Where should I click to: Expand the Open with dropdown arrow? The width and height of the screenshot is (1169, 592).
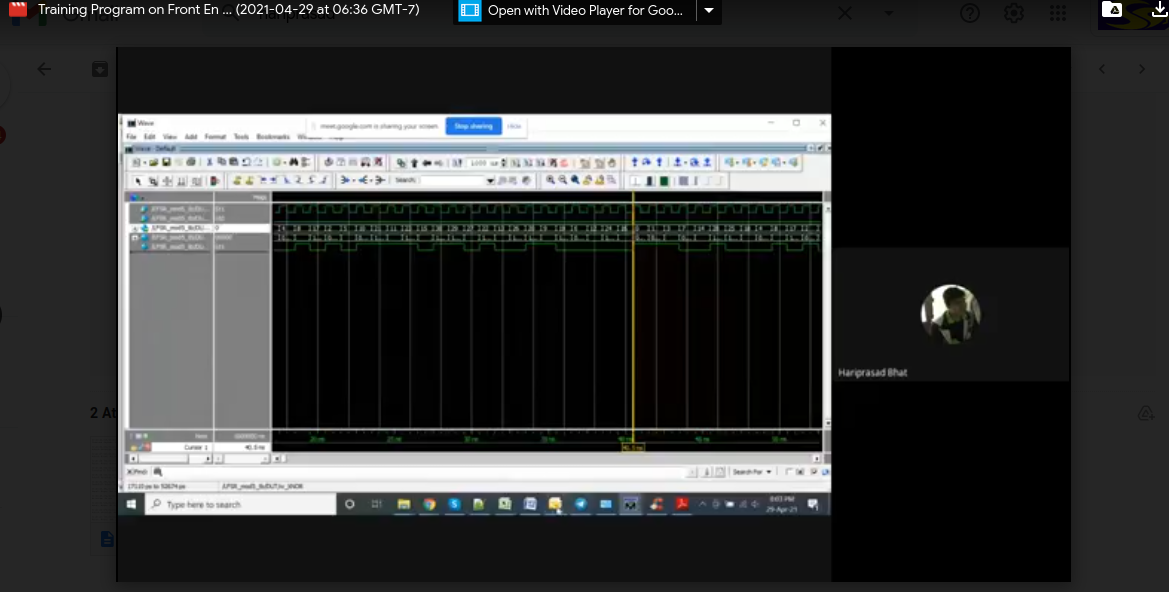point(708,11)
